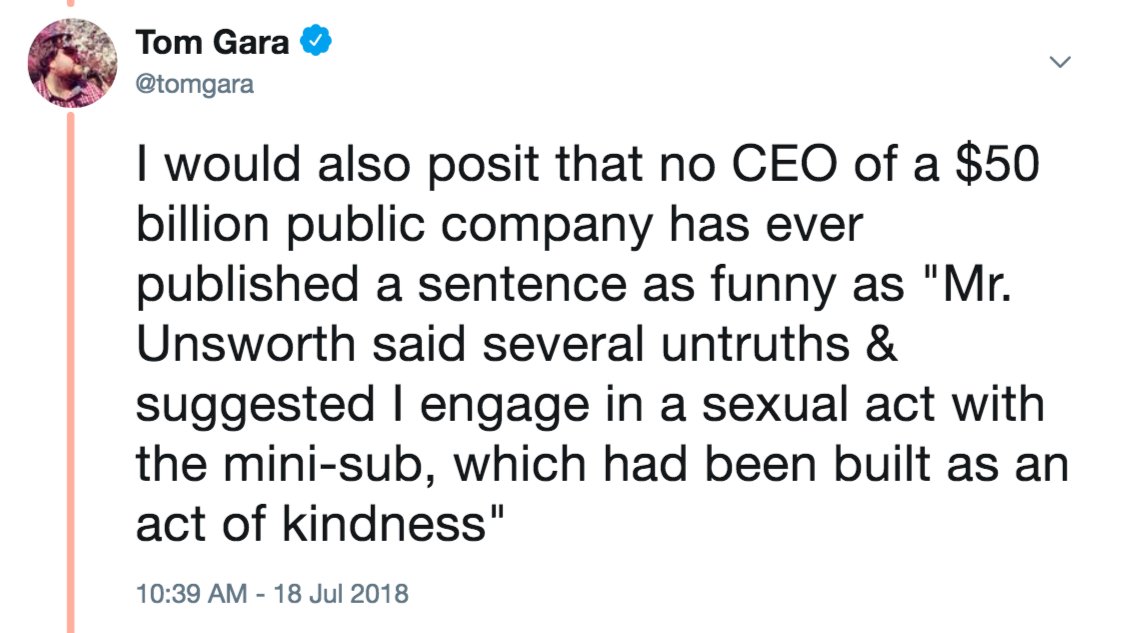Click the word "kindness" ending the tweet

[x=383, y=524]
